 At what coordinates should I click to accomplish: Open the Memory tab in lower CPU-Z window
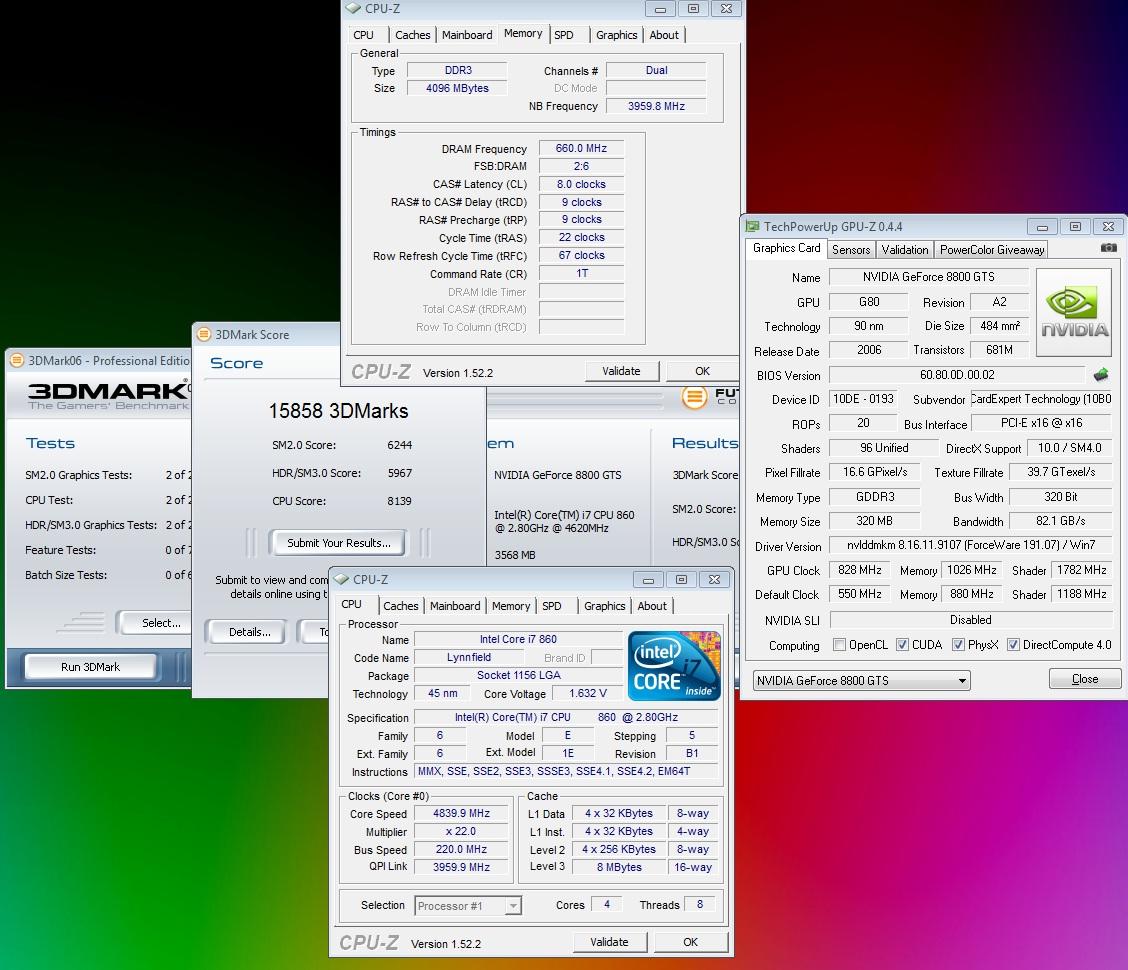pos(511,606)
